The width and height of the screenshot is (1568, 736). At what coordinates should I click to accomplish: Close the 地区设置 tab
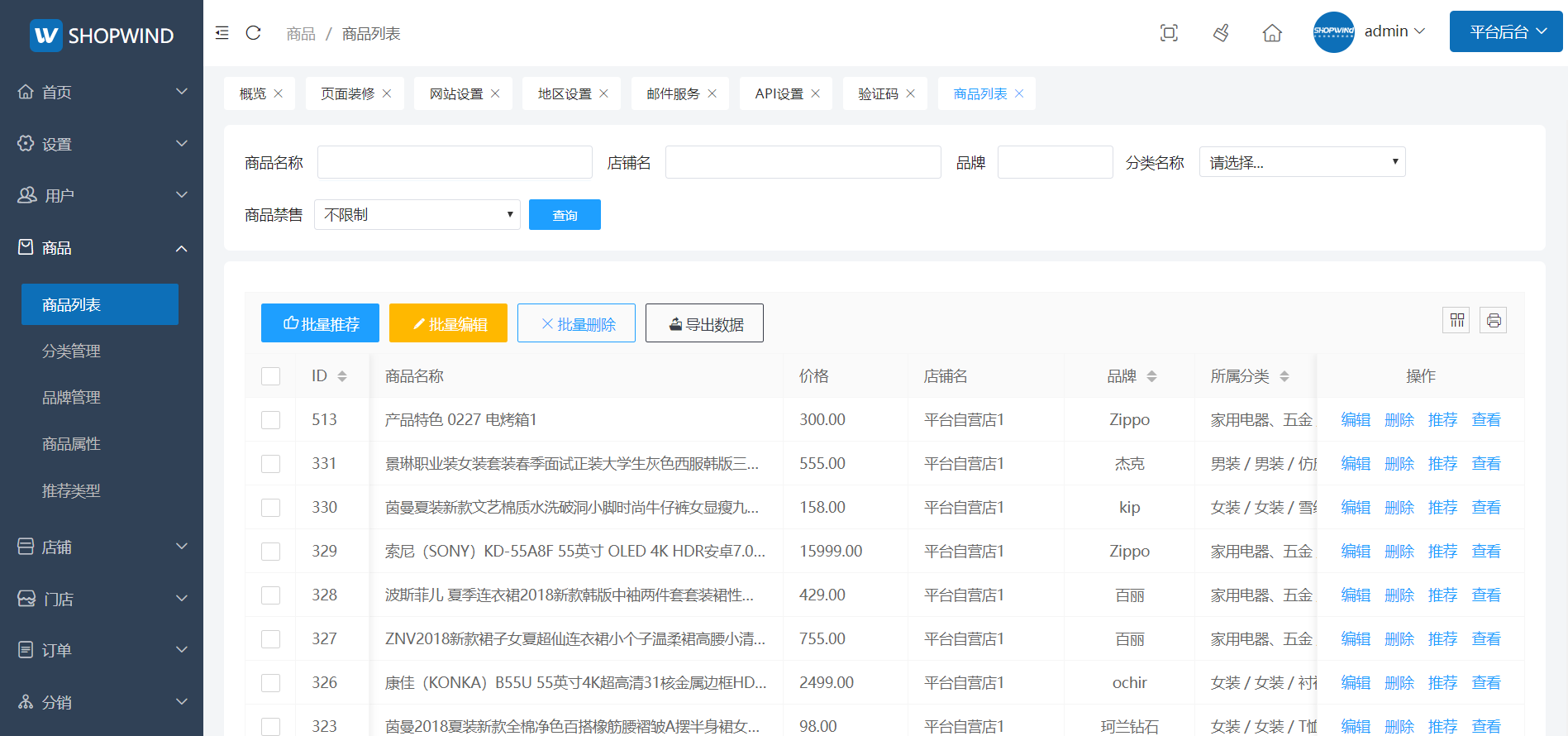[604, 93]
